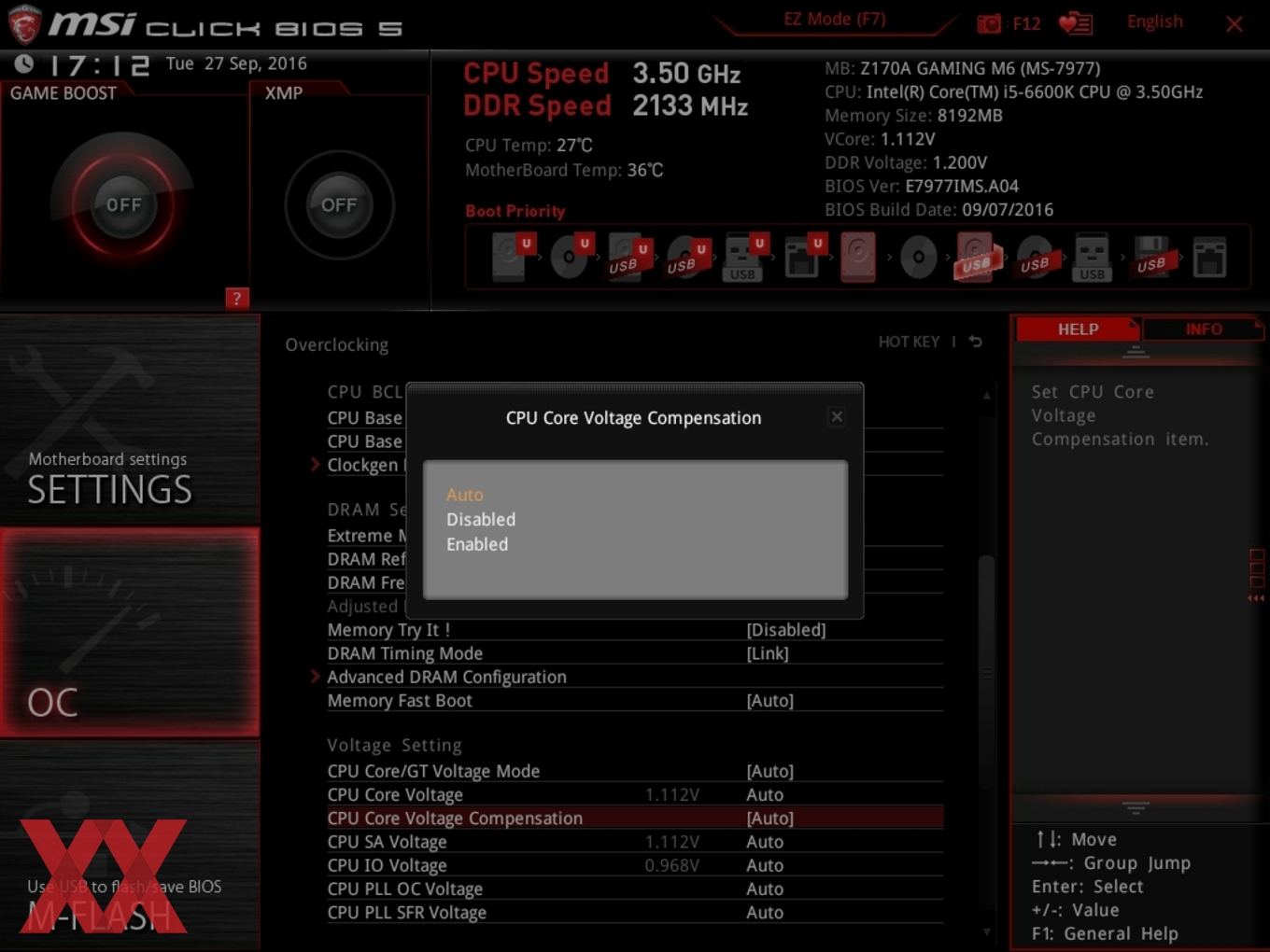Click the legacy CD/DVD boot icon without badge
This screenshot has height=952, width=1270.
918,257
